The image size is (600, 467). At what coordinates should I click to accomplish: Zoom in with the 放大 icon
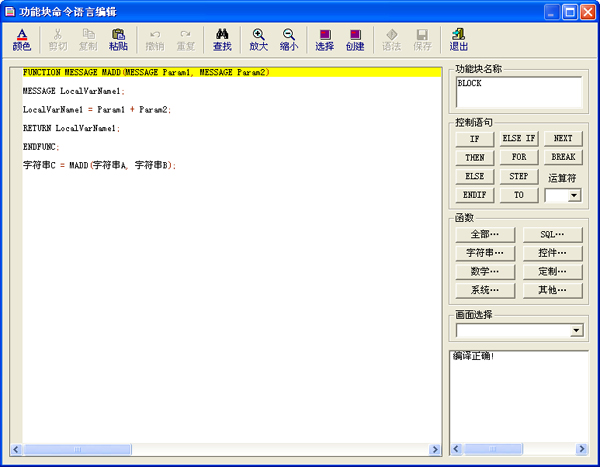tap(259, 40)
